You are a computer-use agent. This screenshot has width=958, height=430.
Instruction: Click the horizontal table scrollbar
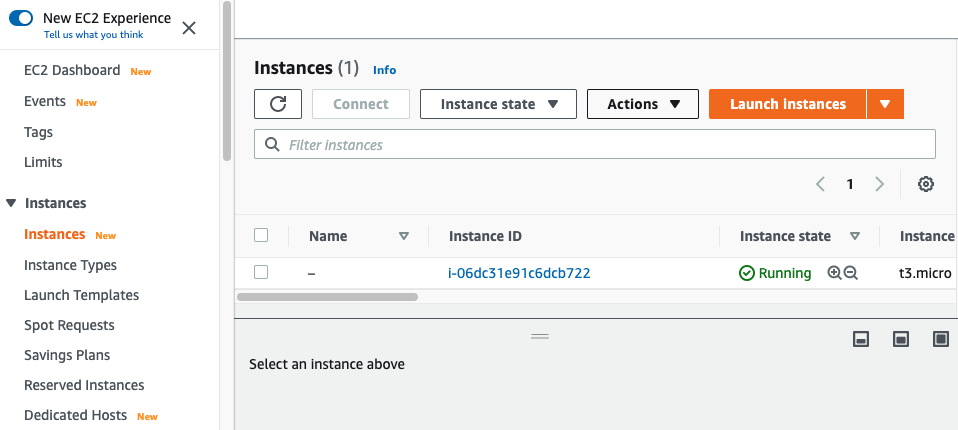327,297
